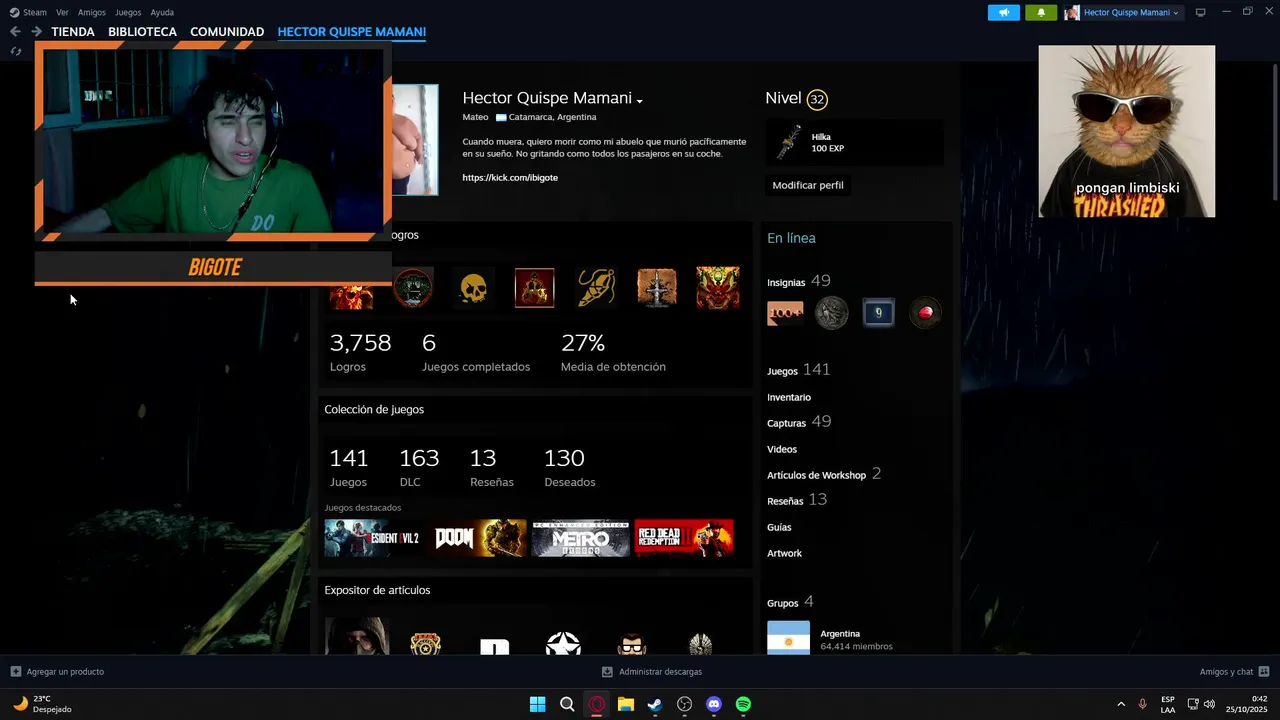
Task: Open the Hilka badge icon under Nivel
Action: [789, 143]
